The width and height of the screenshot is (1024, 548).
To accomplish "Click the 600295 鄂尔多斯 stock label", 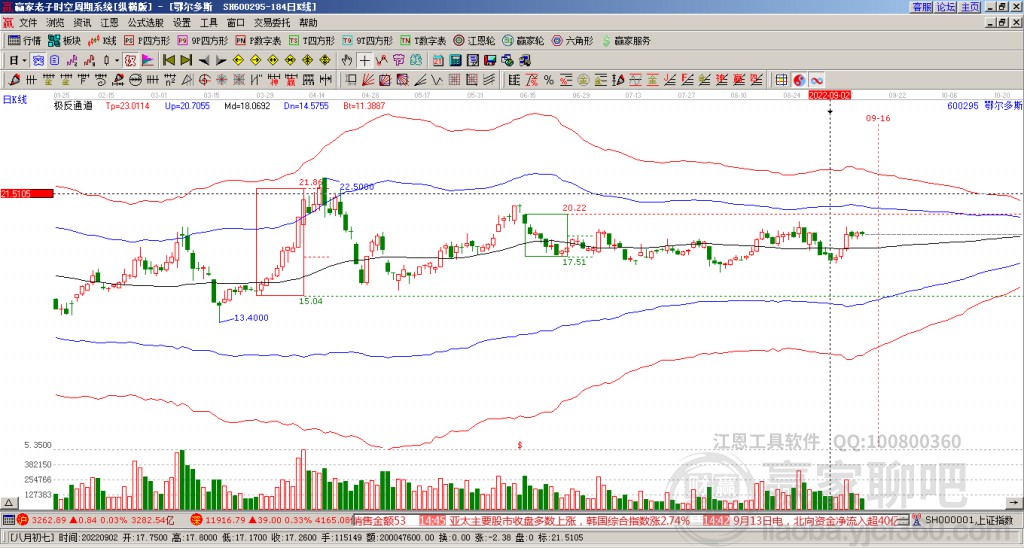I will (984, 105).
